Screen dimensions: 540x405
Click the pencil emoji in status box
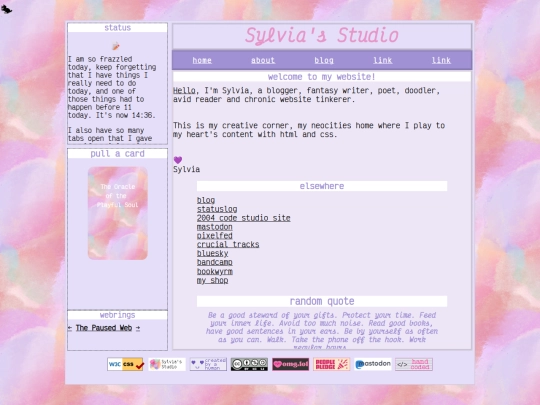[116, 46]
